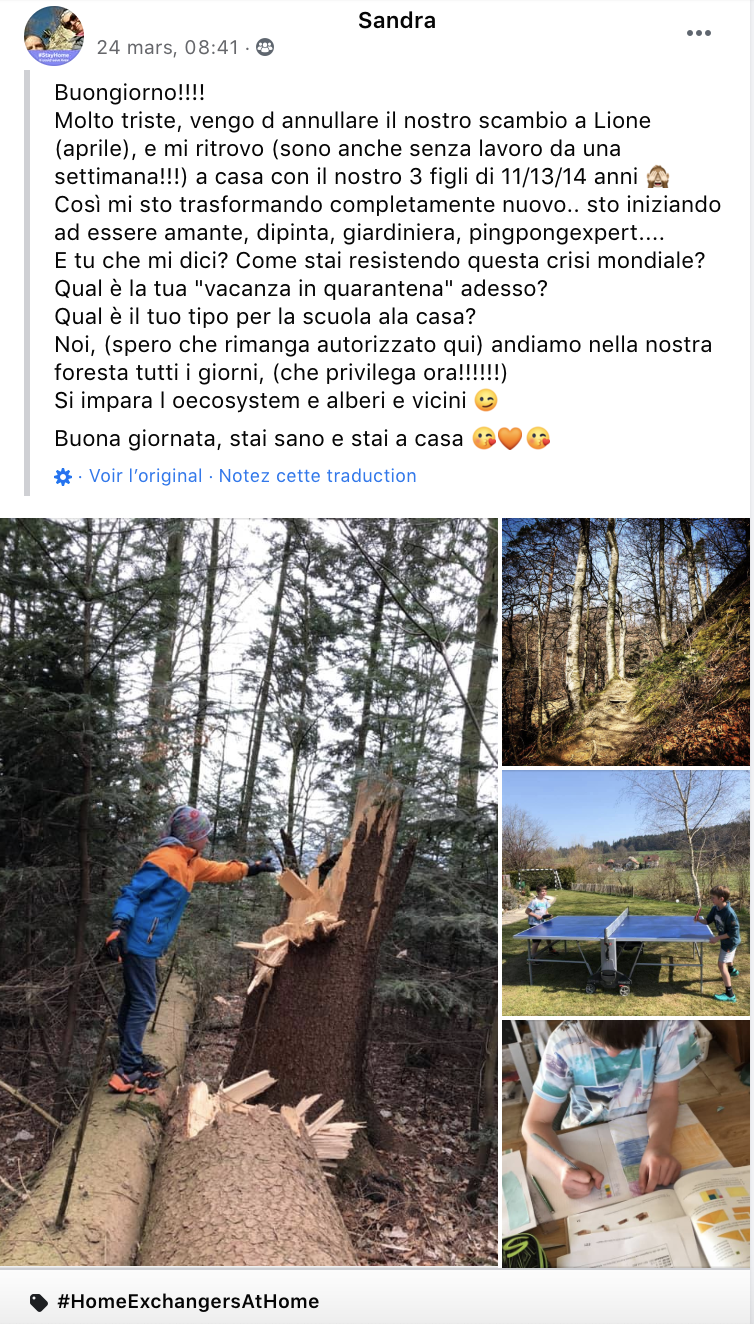The width and height of the screenshot is (754, 1324).
Task: Click the tag icon next to the hashtag
Action: pos(39,1302)
